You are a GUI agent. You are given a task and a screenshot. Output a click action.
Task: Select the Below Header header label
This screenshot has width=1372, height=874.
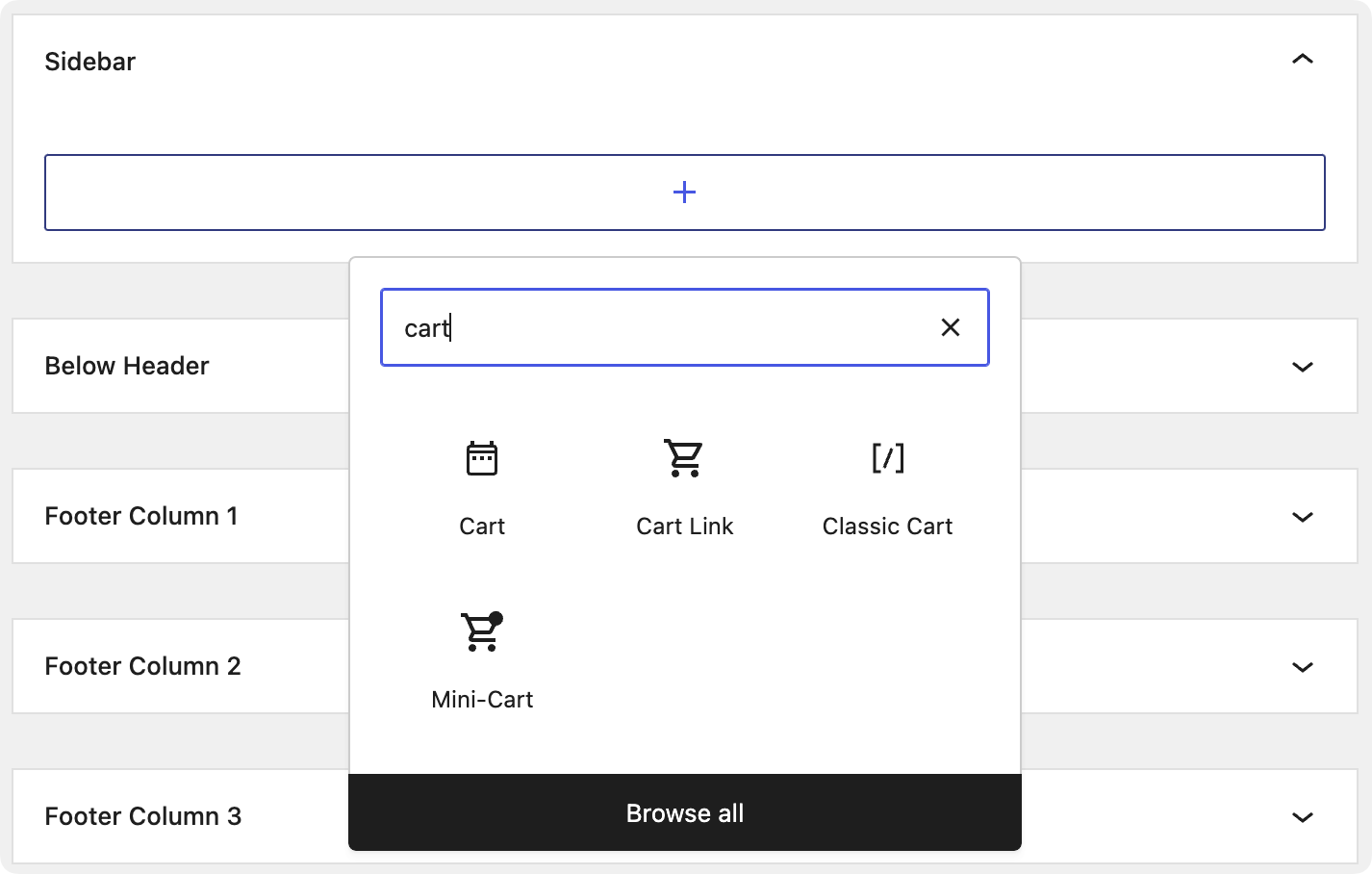126,366
